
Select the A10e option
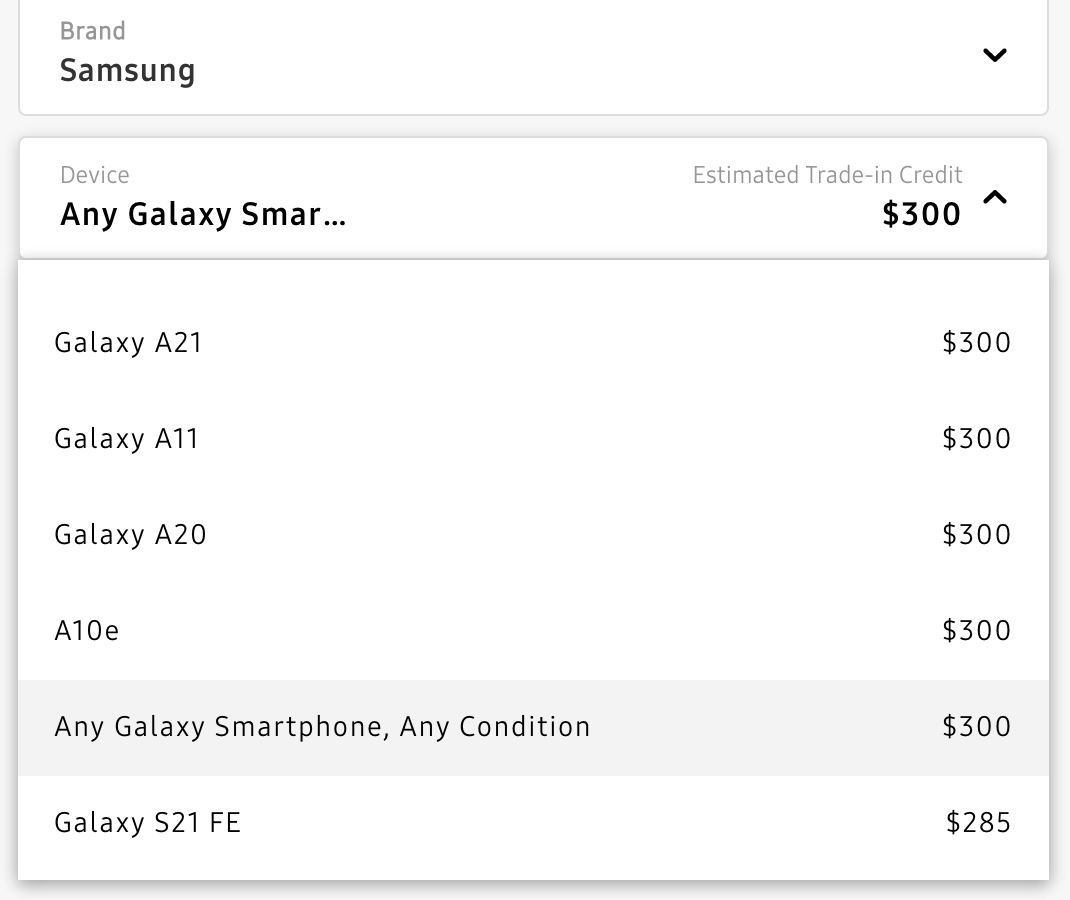pyautogui.click(x=87, y=631)
